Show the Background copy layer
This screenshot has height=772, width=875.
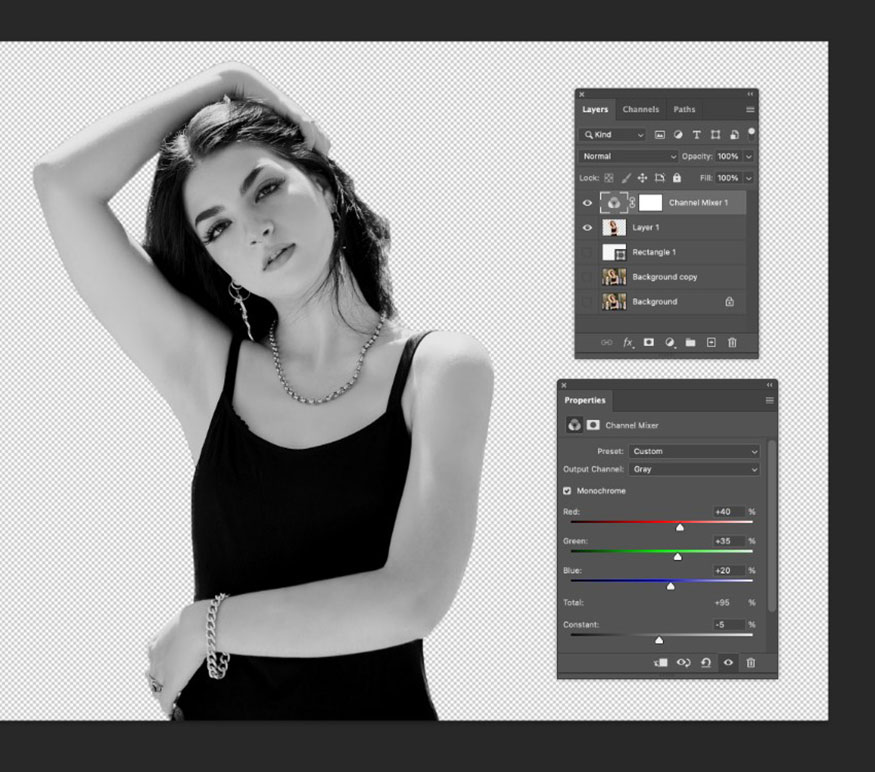pyautogui.click(x=587, y=277)
